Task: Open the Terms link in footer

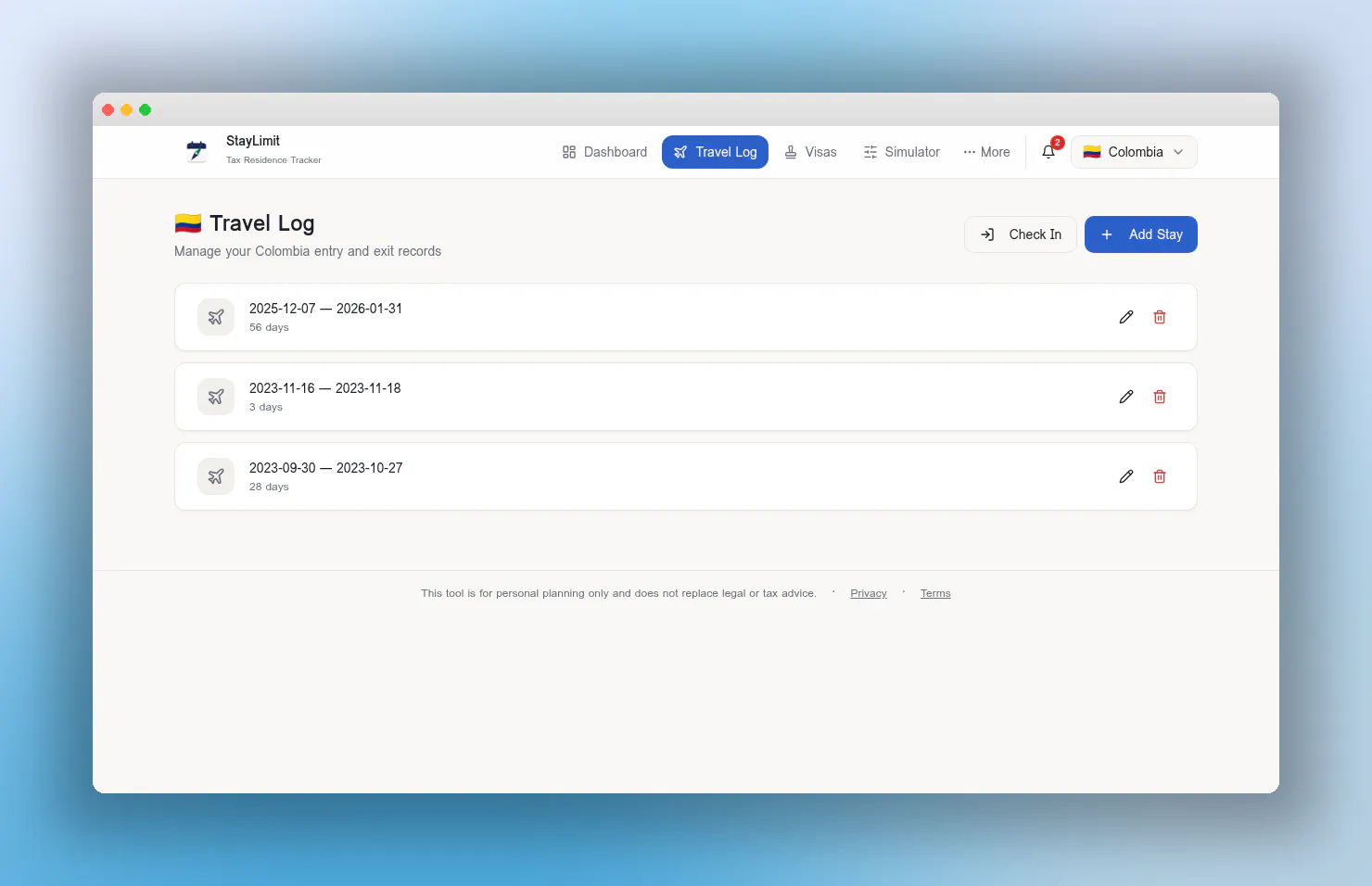Action: [x=935, y=593]
